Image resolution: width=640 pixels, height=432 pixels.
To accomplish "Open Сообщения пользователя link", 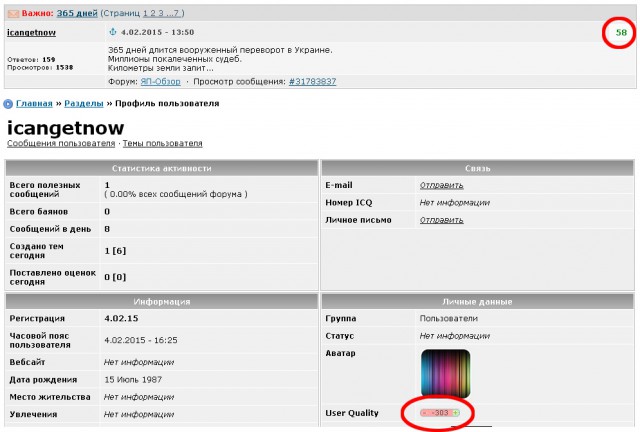I will tap(61, 143).
